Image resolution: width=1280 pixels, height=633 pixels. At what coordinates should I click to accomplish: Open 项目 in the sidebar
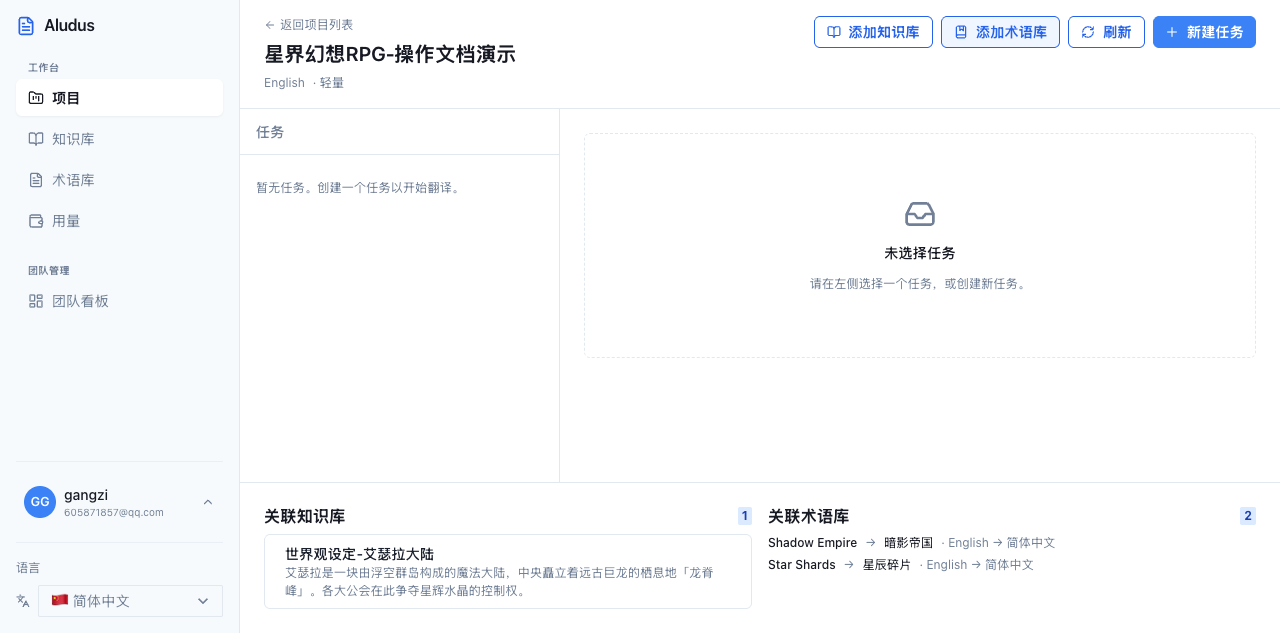119,98
